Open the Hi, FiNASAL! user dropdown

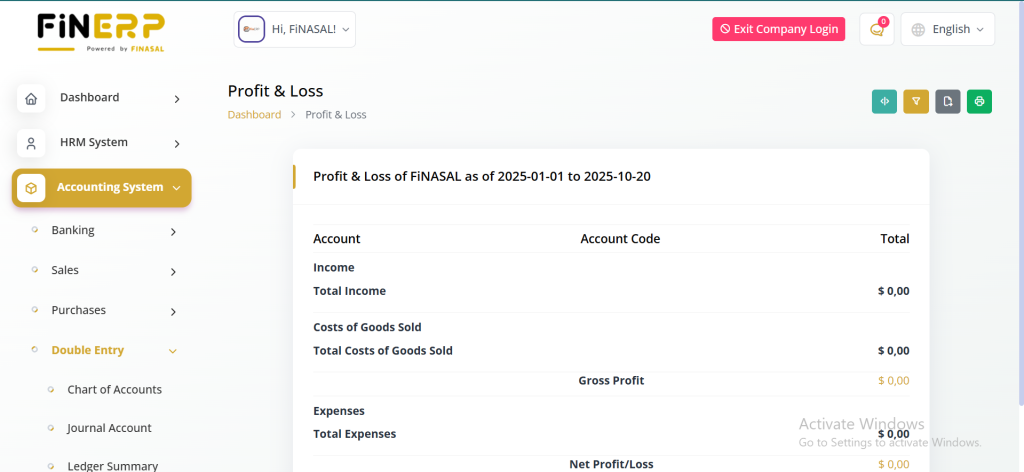coord(295,30)
